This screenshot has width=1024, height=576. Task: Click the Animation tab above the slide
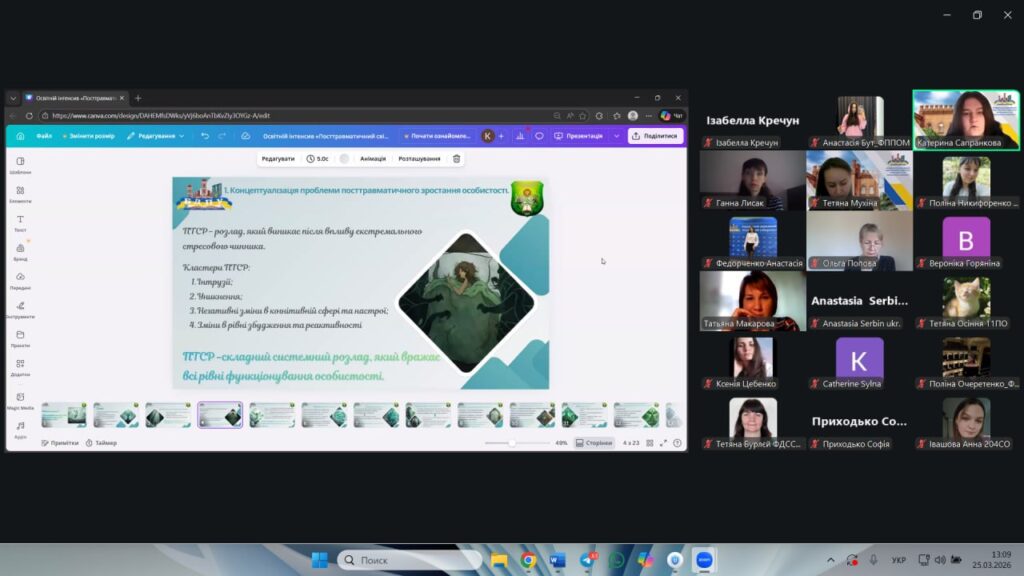coord(373,158)
